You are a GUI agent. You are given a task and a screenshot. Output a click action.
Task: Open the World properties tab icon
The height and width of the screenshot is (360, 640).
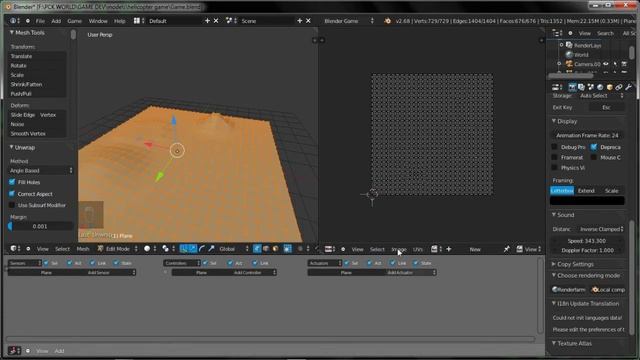pyautogui.click(x=600, y=87)
